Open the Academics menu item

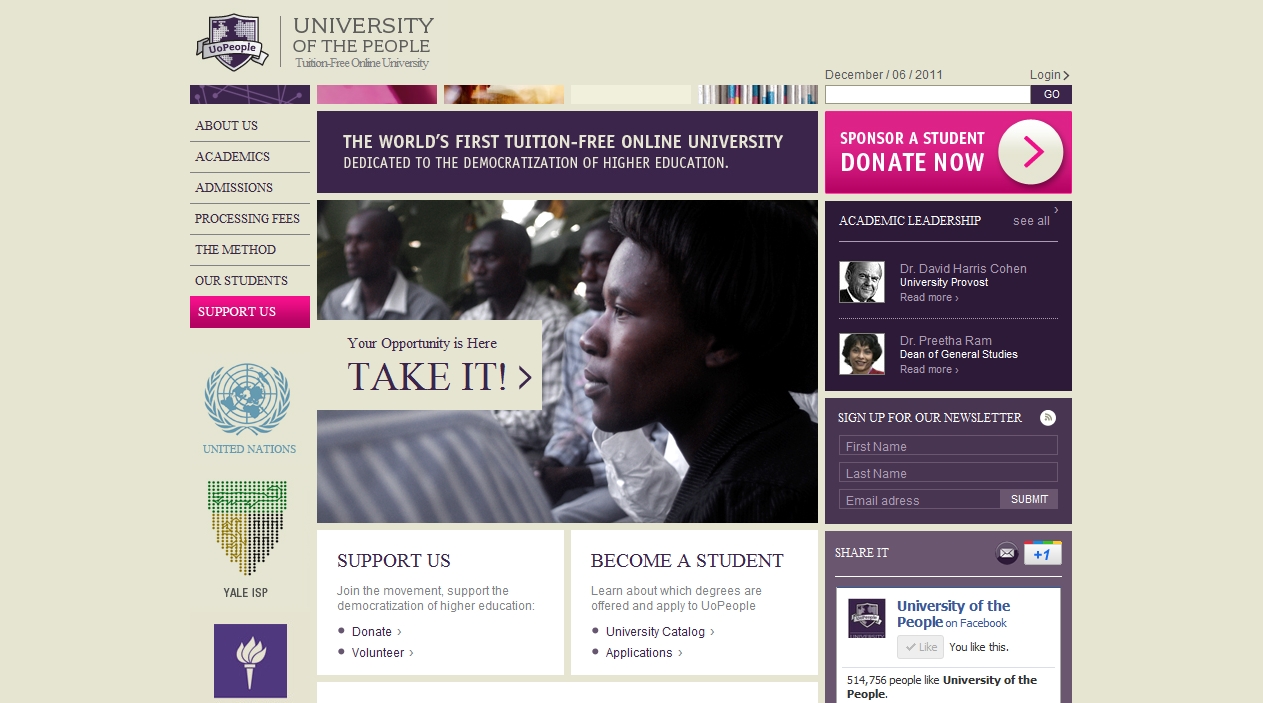(x=232, y=157)
